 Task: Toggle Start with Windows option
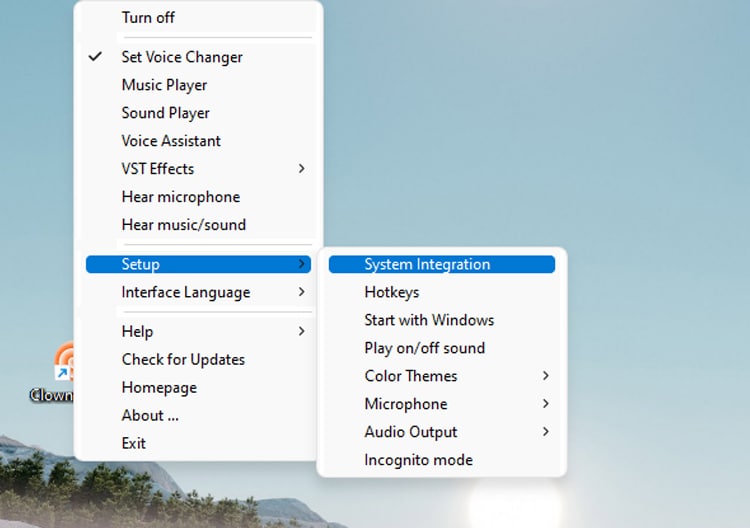pos(441,320)
